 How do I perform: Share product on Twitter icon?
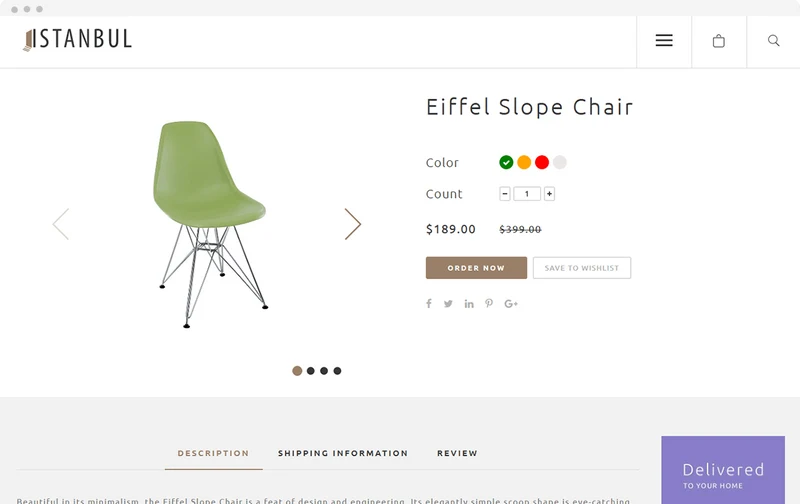tap(448, 304)
